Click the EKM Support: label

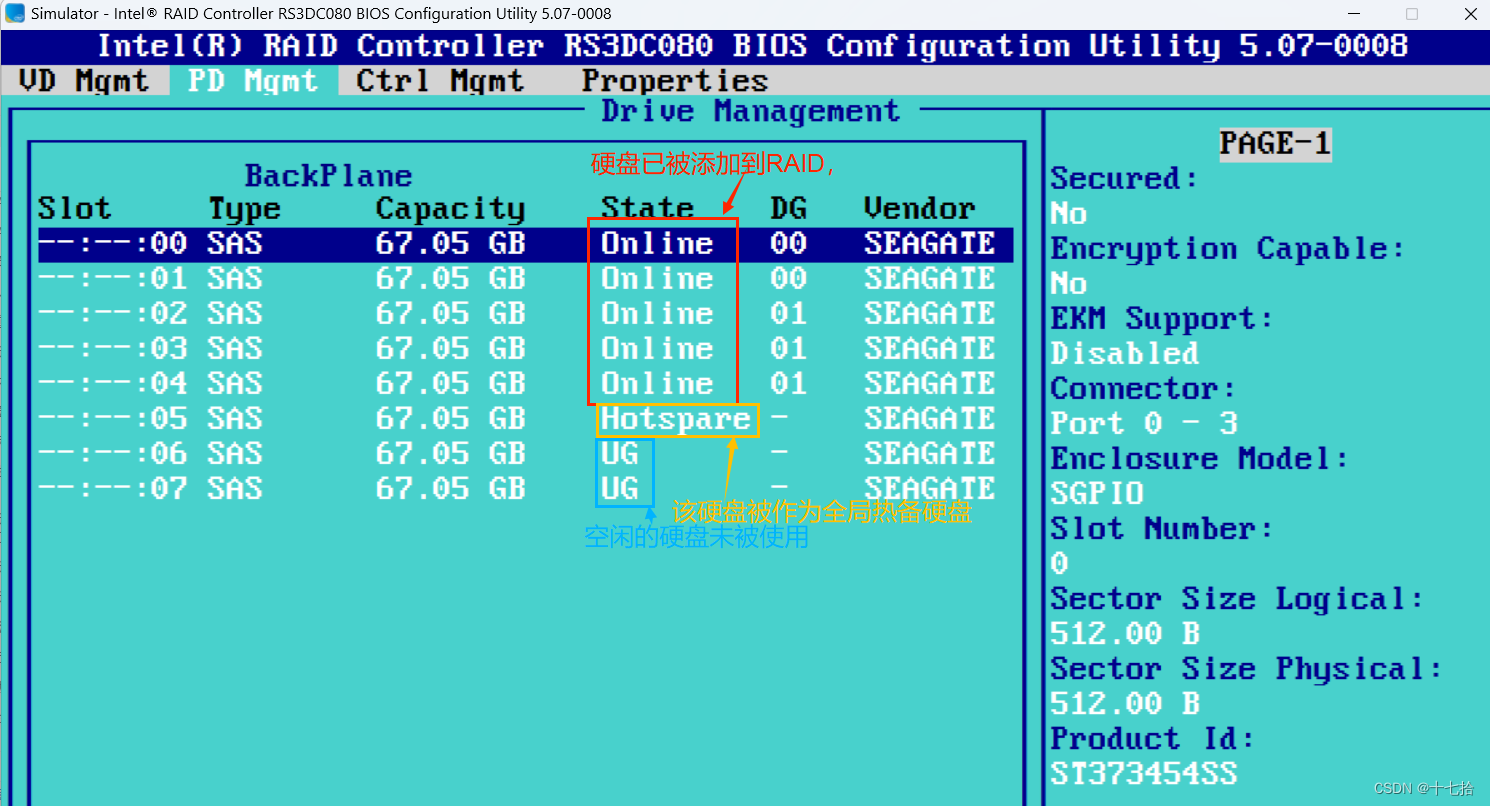1162,319
